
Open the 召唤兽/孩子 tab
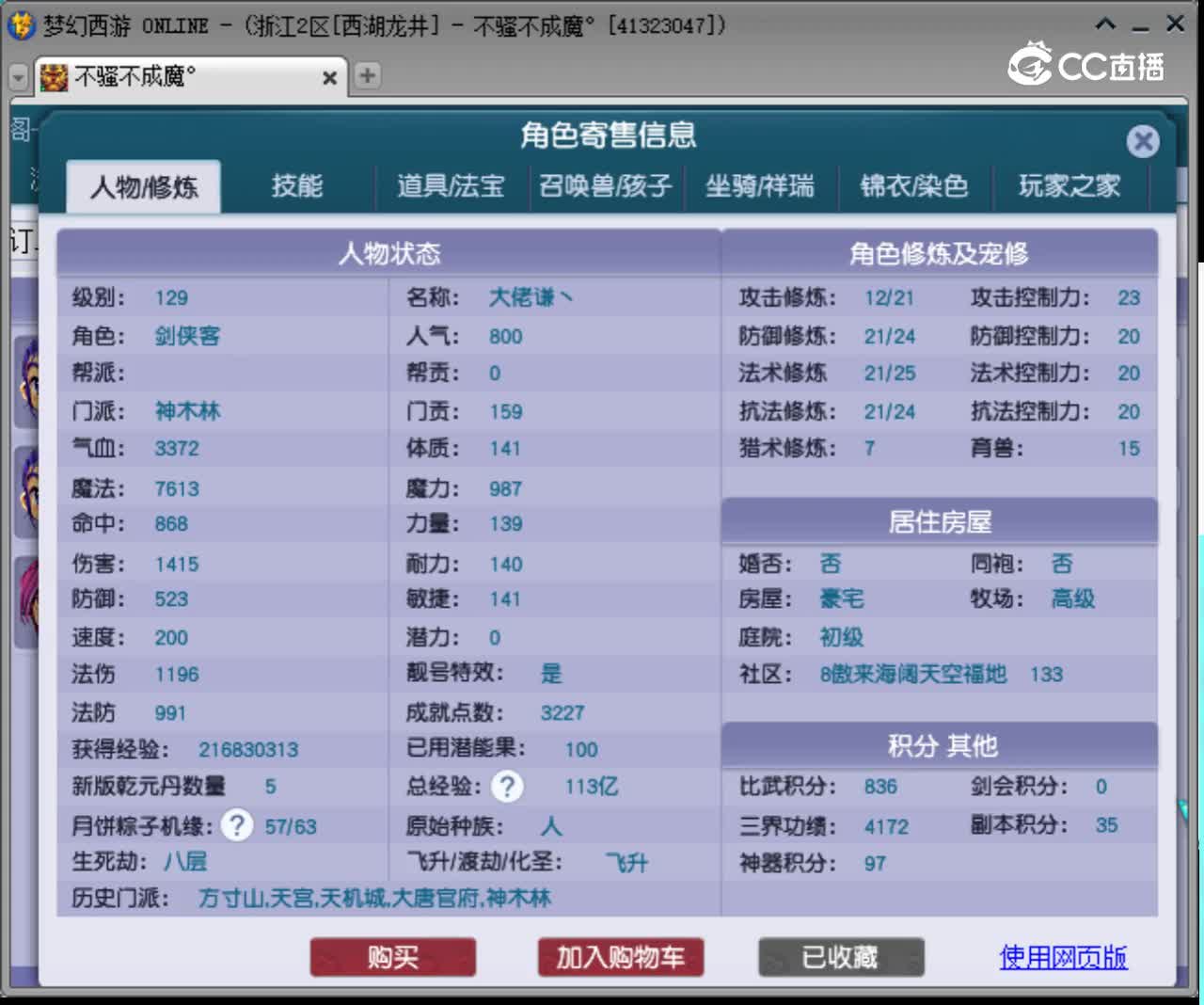point(606,185)
